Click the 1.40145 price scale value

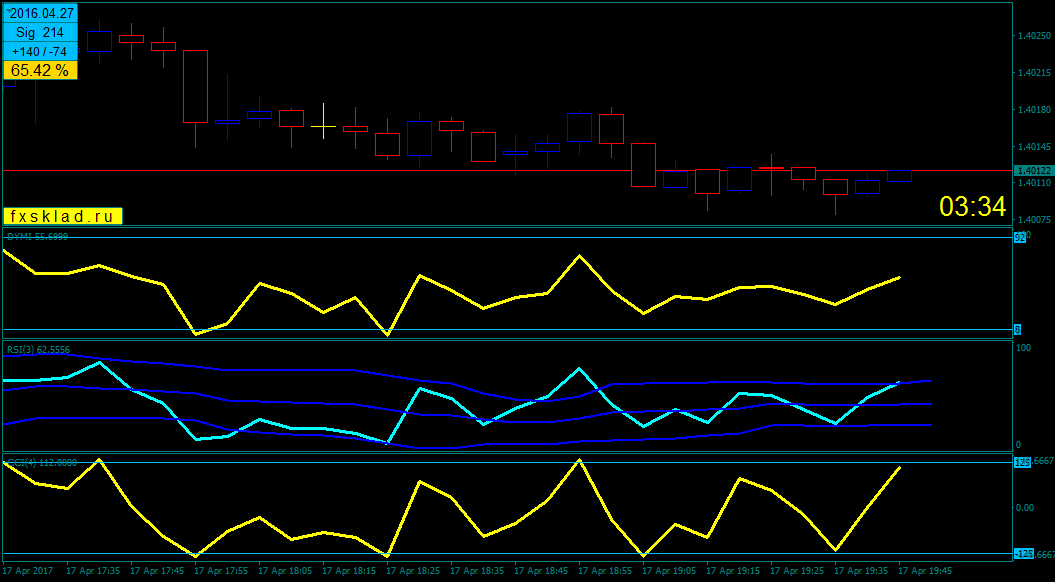pyautogui.click(x=1033, y=146)
